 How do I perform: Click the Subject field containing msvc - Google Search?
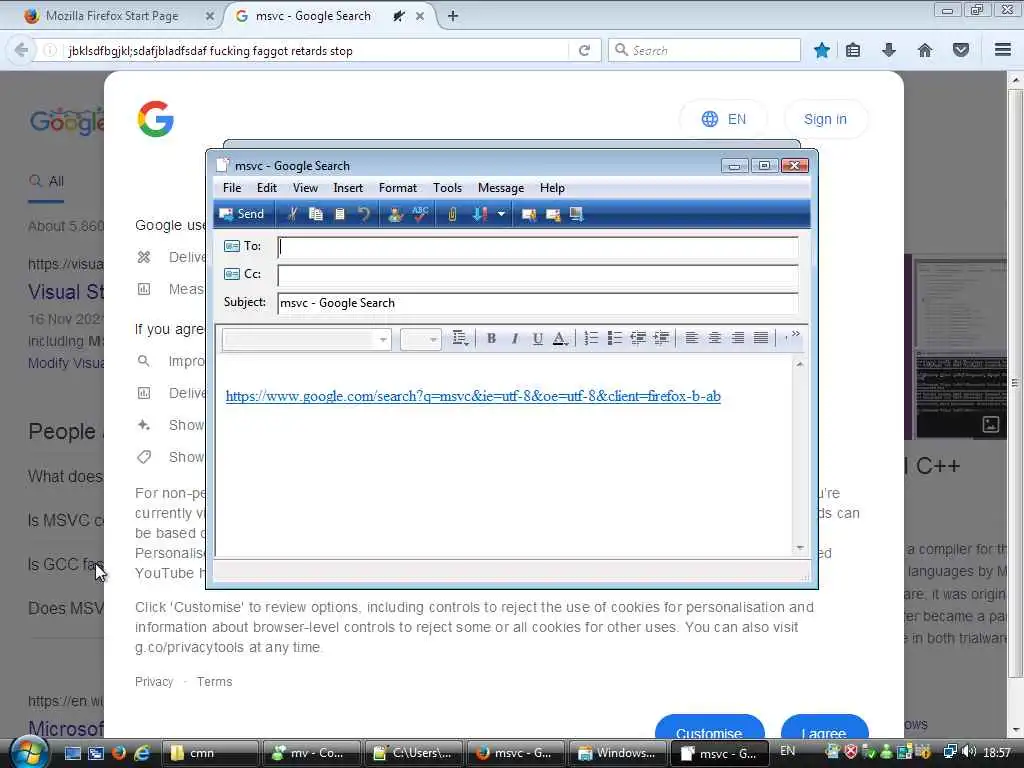tap(538, 303)
